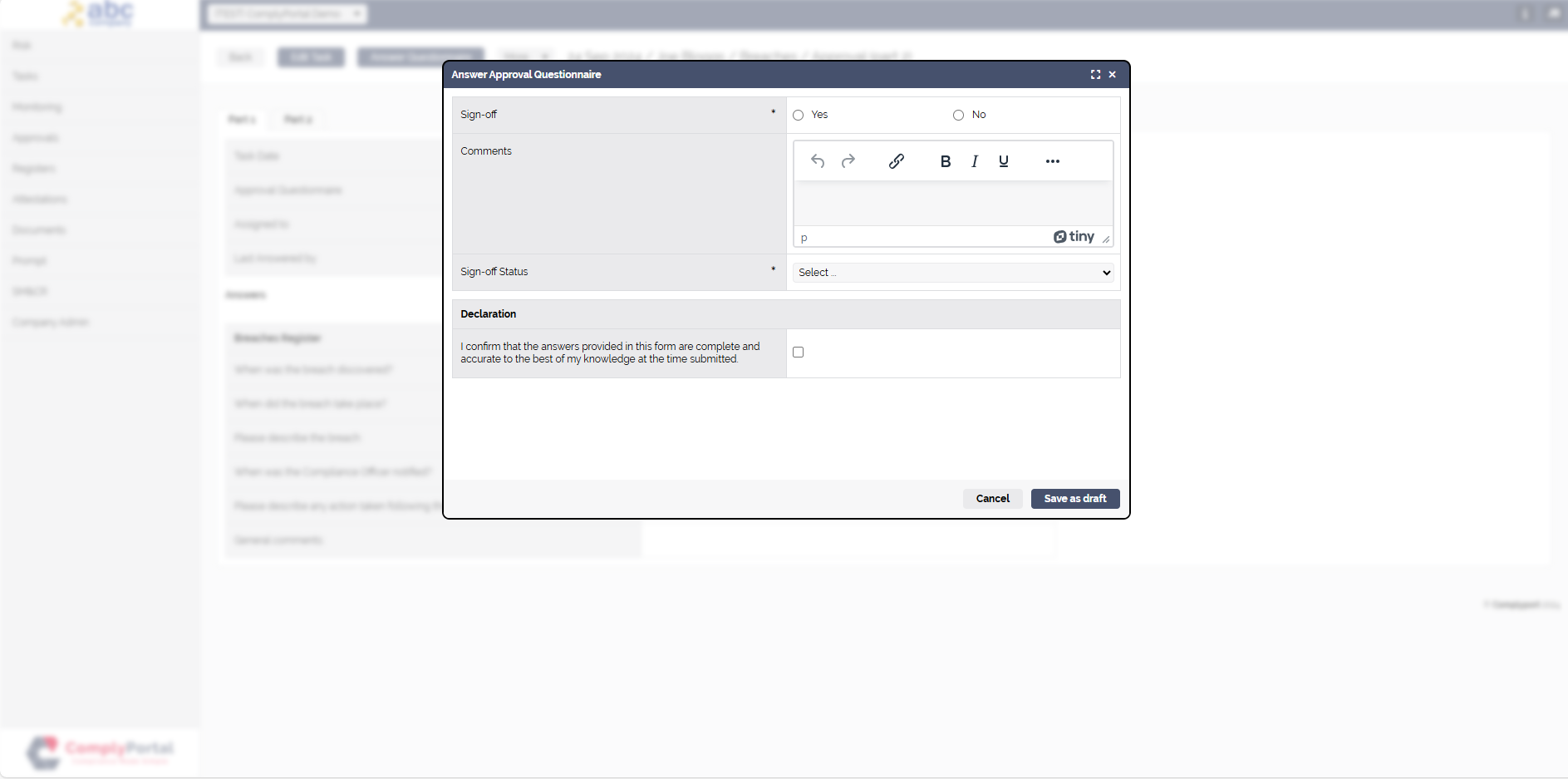The height and width of the screenshot is (779, 1568).
Task: Click the editor resize handle corner
Action: 1106,239
